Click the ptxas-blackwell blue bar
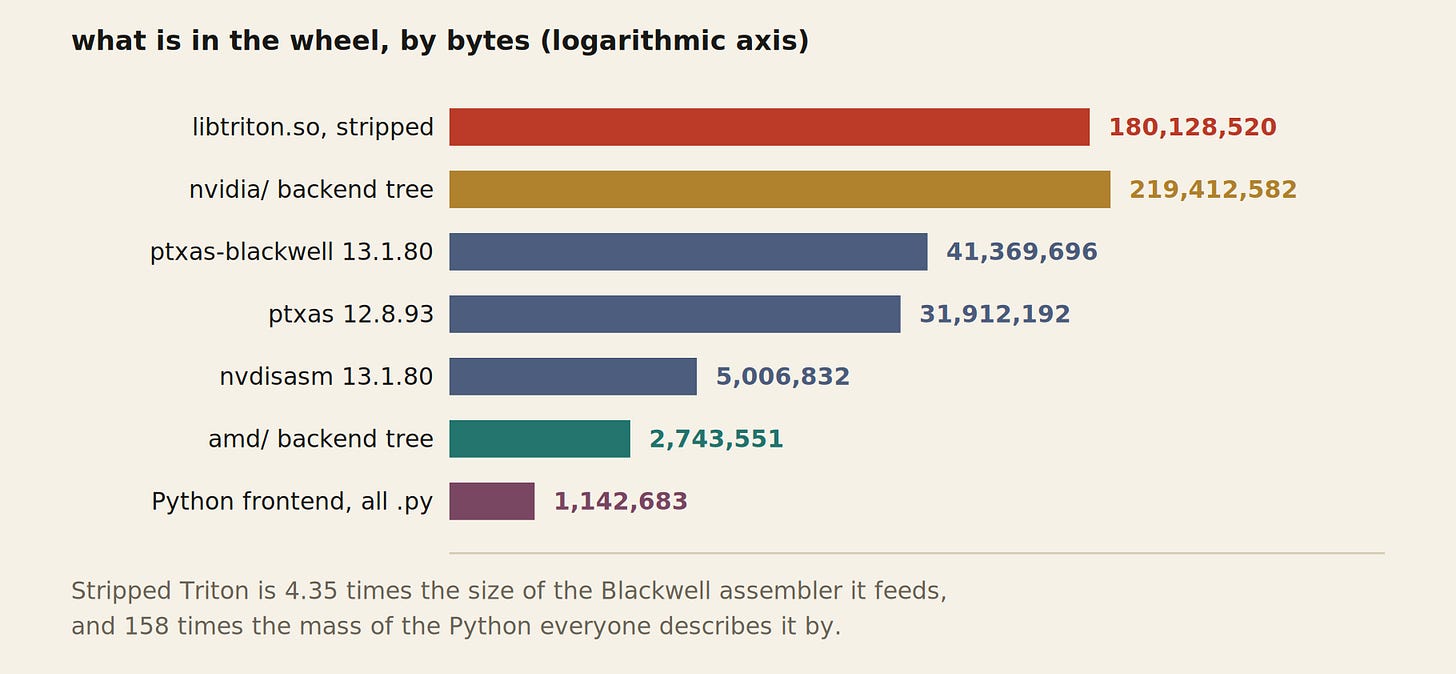 click(x=688, y=252)
